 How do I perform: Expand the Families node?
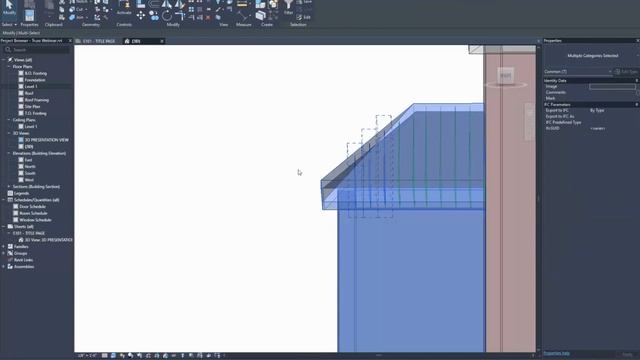click(4, 247)
